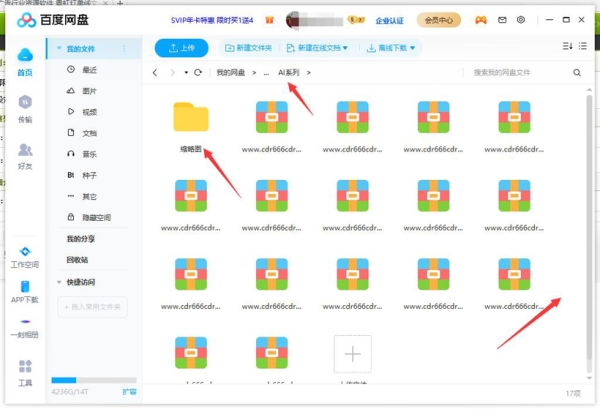Screen dimensions: 600x409
Task: Click the storage usage progress bar
Action: 94,380
